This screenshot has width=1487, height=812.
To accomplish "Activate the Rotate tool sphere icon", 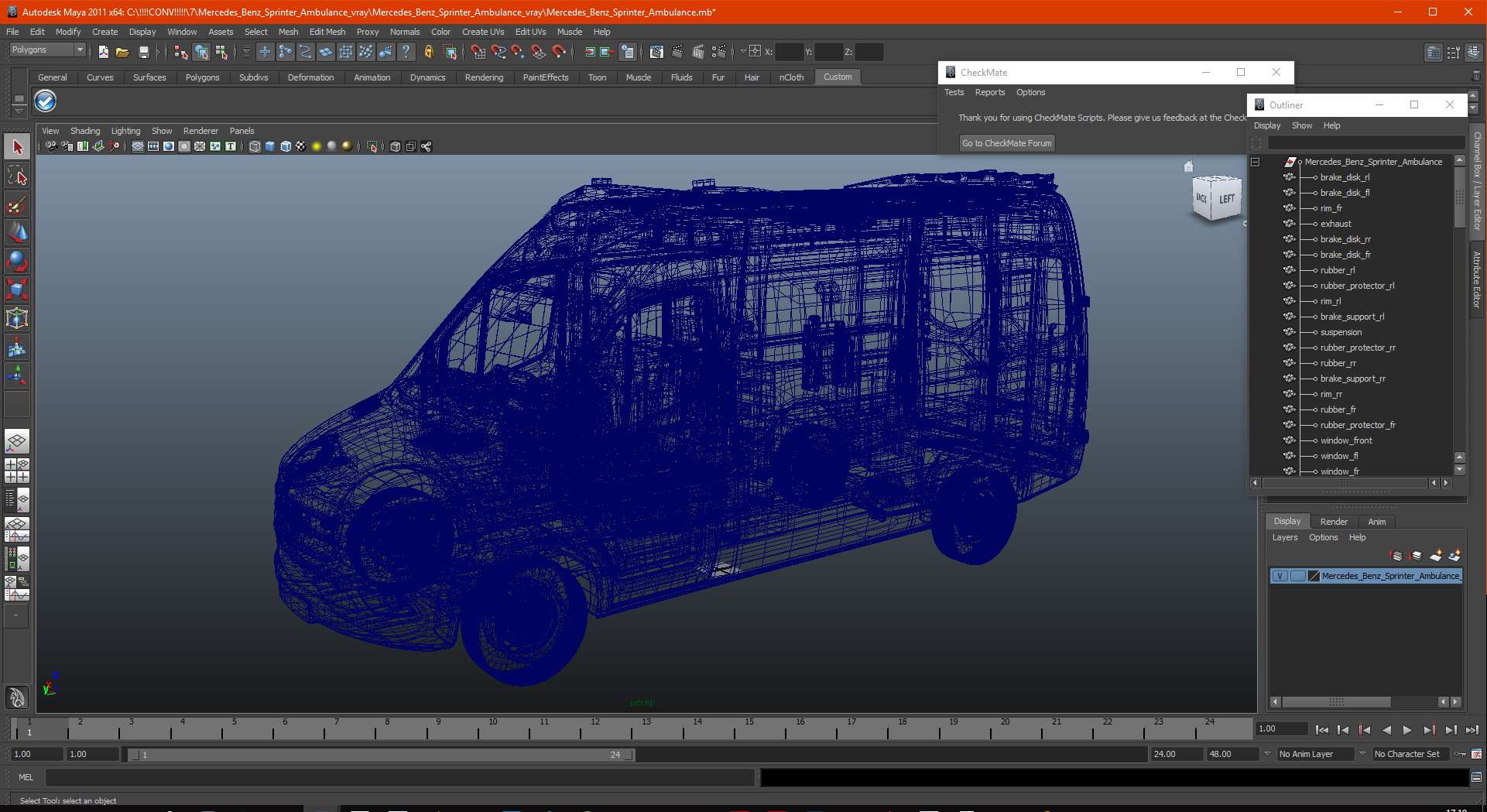I will (x=17, y=261).
